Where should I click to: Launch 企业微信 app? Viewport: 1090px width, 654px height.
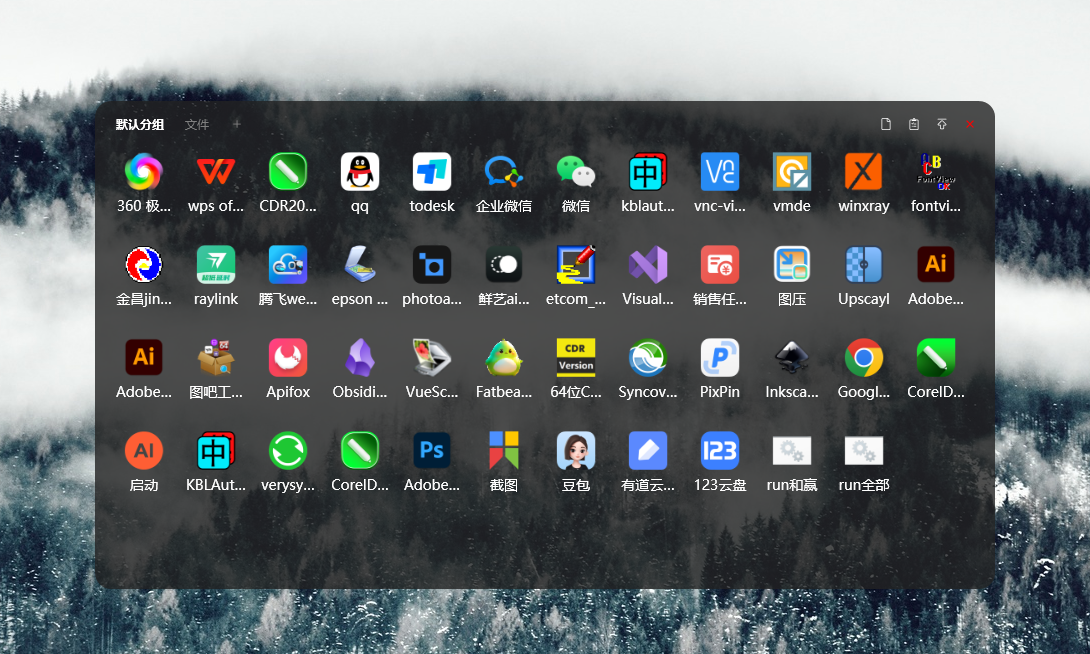coord(504,172)
